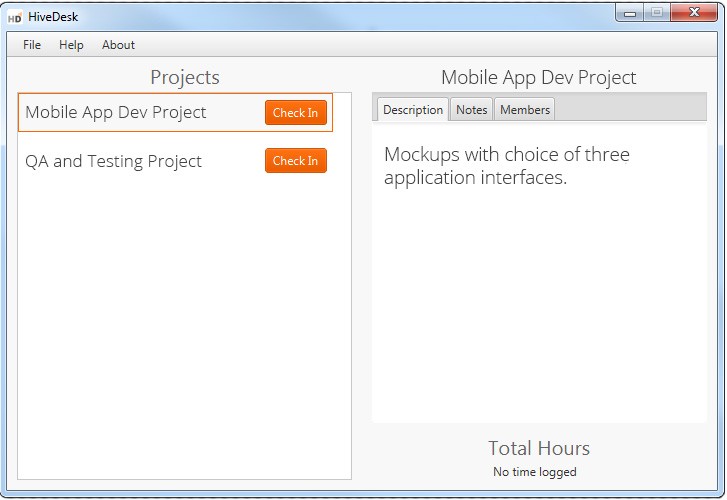Click the 'Mobile App Dev Project' details heading
727x500 pixels.
[538, 77]
